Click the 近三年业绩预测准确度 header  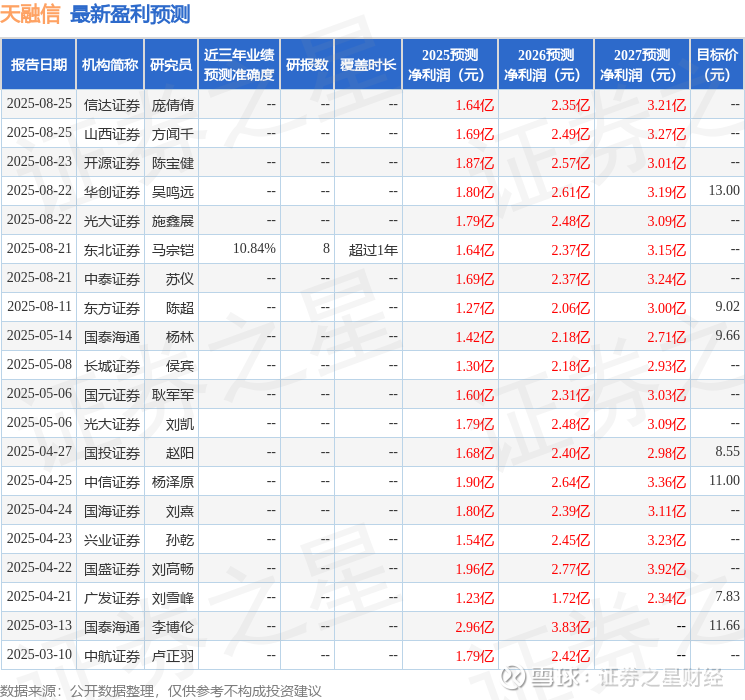(x=239, y=64)
